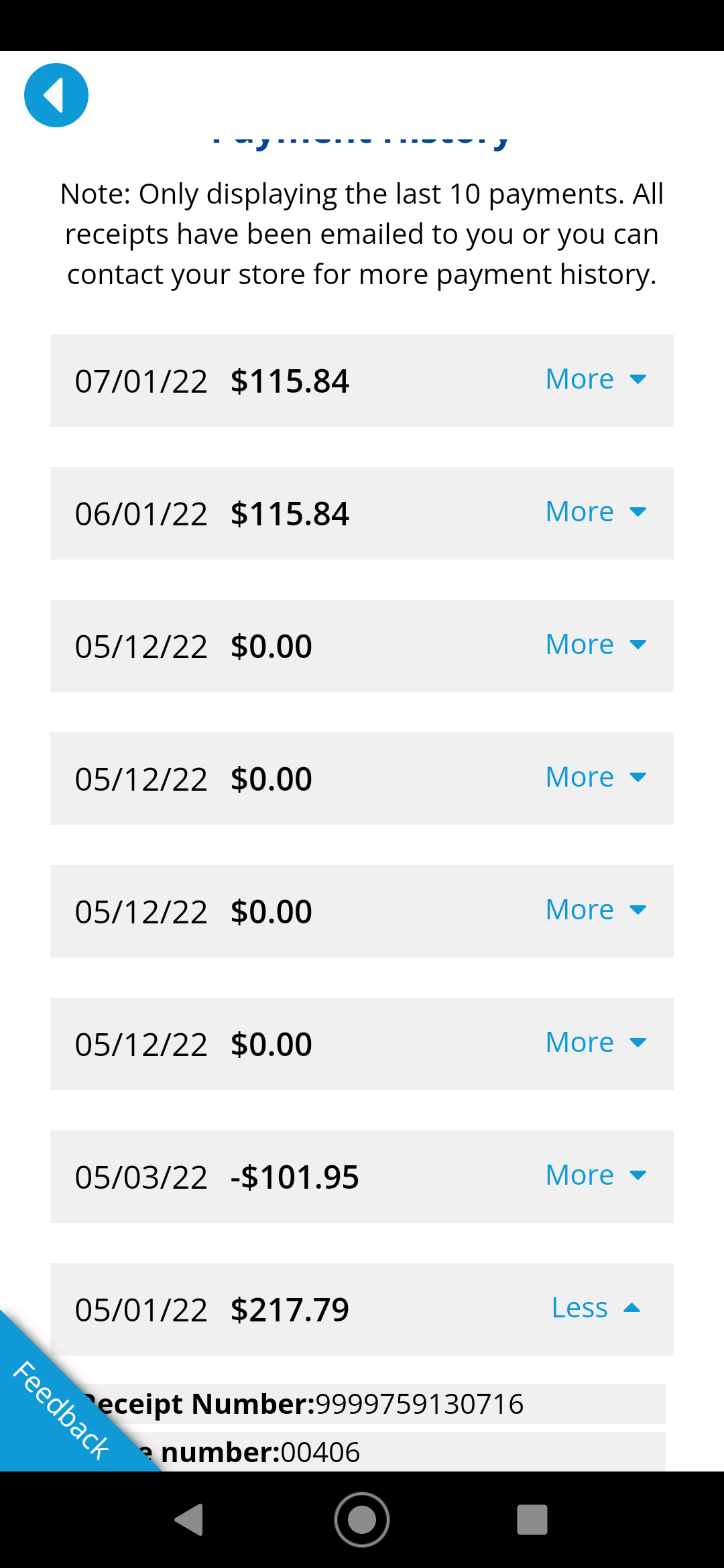Viewport: 724px width, 1568px height.
Task: Click the dropdown arrow on the 07/01/22 row
Action: [x=638, y=379]
